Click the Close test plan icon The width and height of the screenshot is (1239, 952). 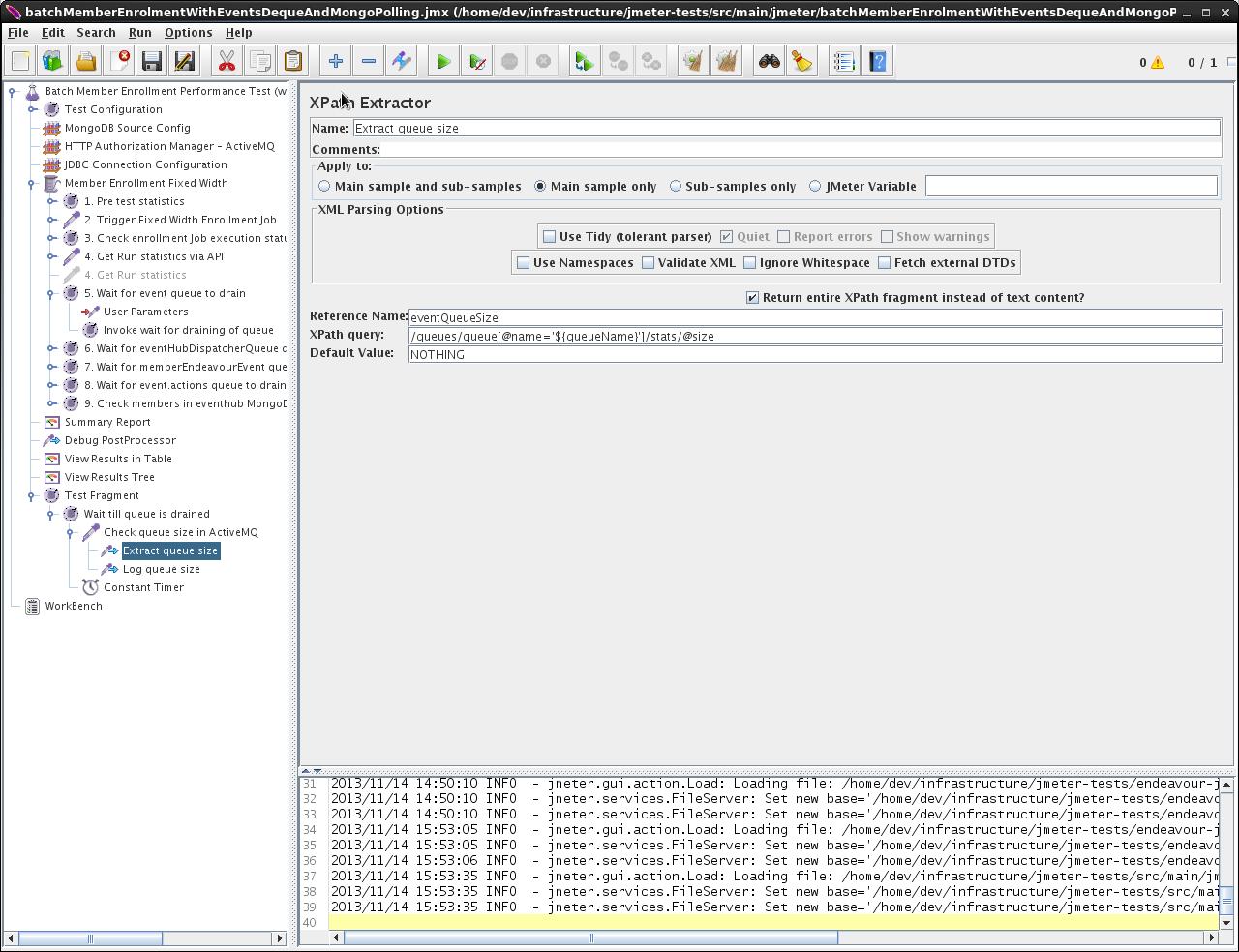coord(119,62)
